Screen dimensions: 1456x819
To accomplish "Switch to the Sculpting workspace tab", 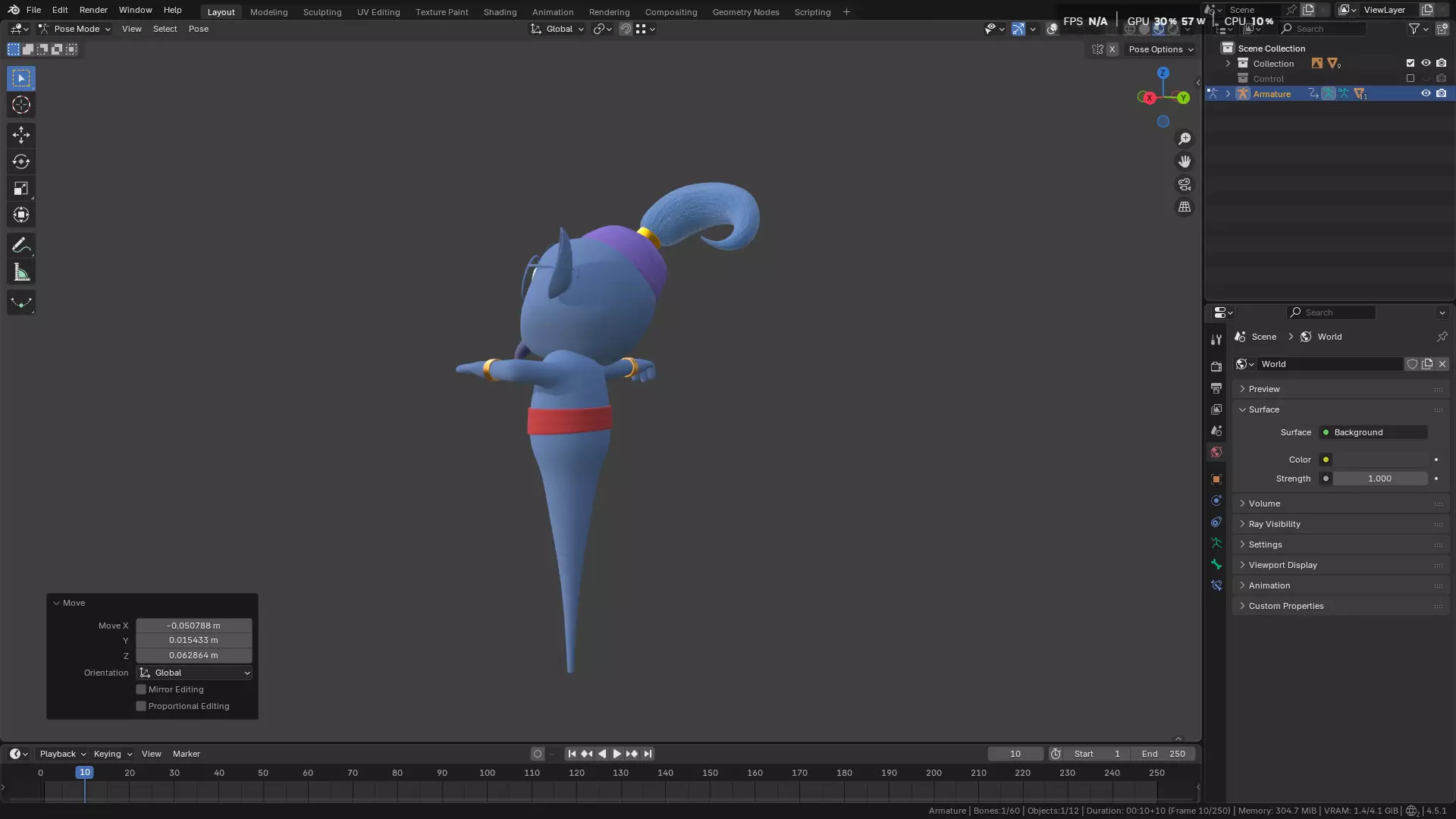I will click(x=322, y=12).
